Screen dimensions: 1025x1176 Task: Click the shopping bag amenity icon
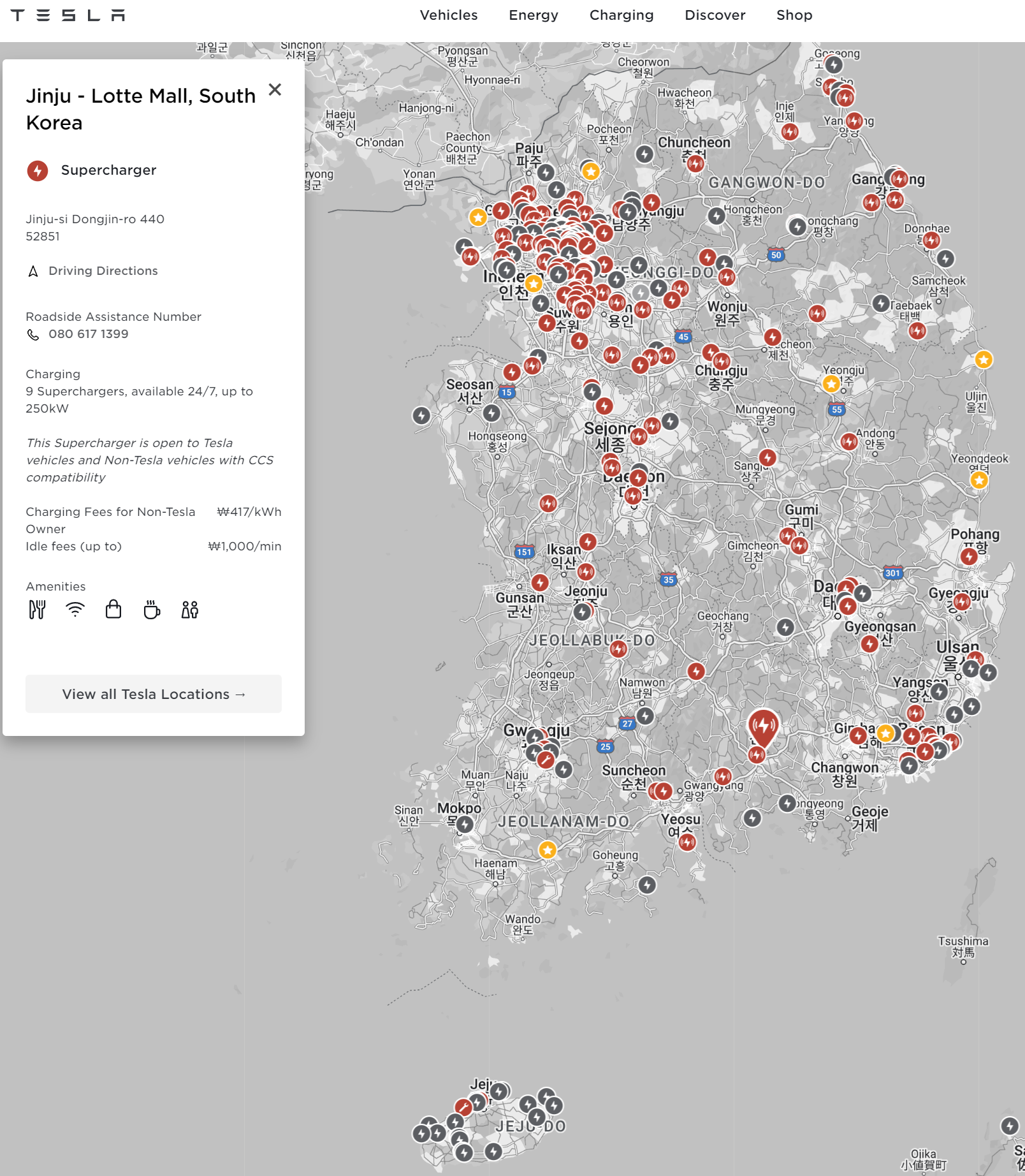(113, 610)
